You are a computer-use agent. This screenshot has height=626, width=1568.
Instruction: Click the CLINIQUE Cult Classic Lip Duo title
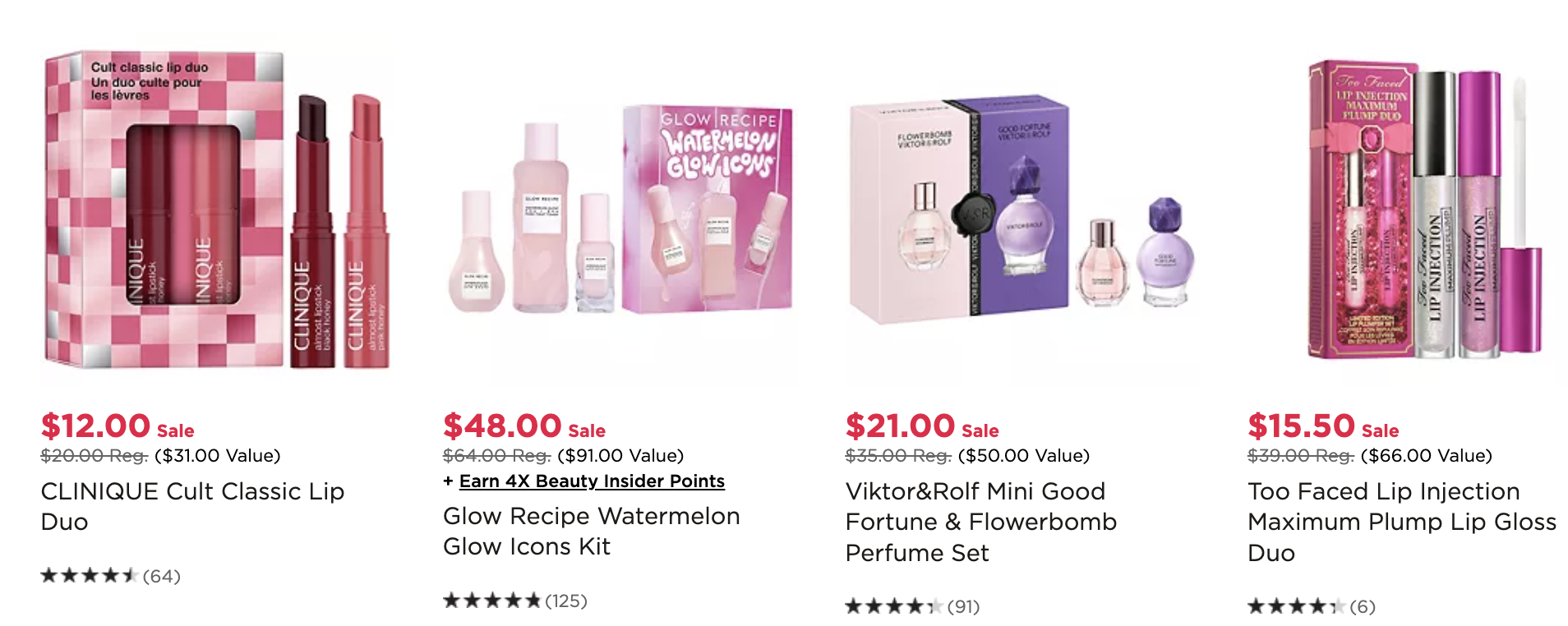point(192,506)
